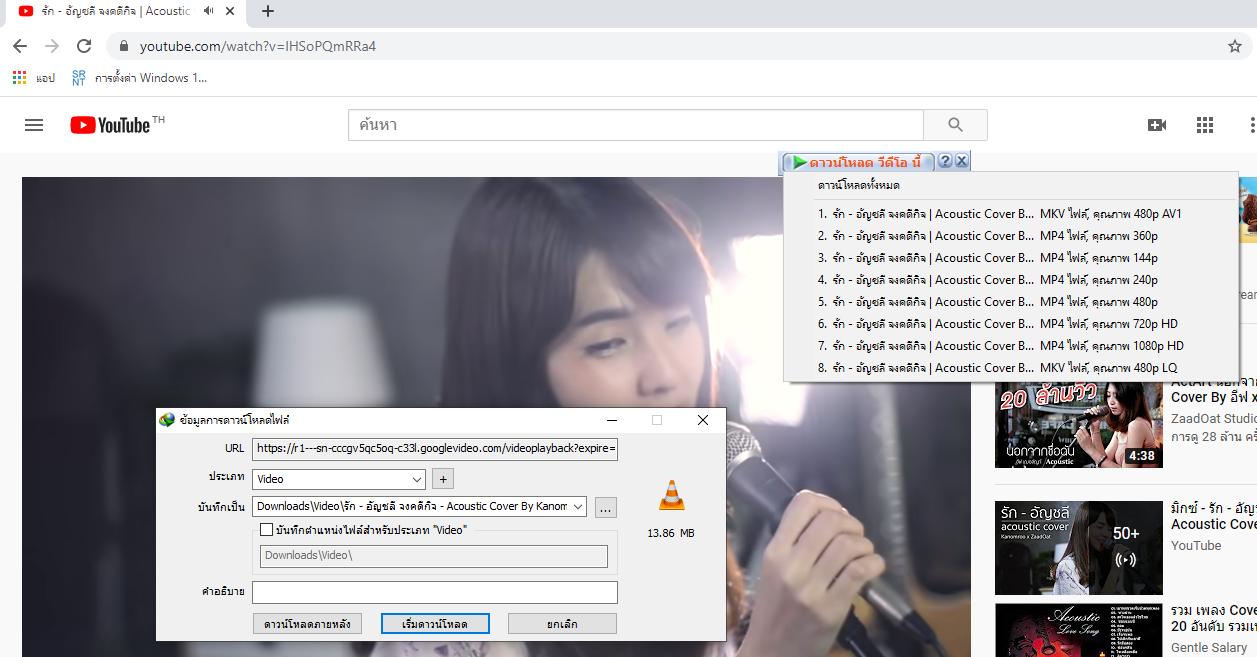Click the YouTube logo
The width and height of the screenshot is (1257, 657).
(110, 125)
